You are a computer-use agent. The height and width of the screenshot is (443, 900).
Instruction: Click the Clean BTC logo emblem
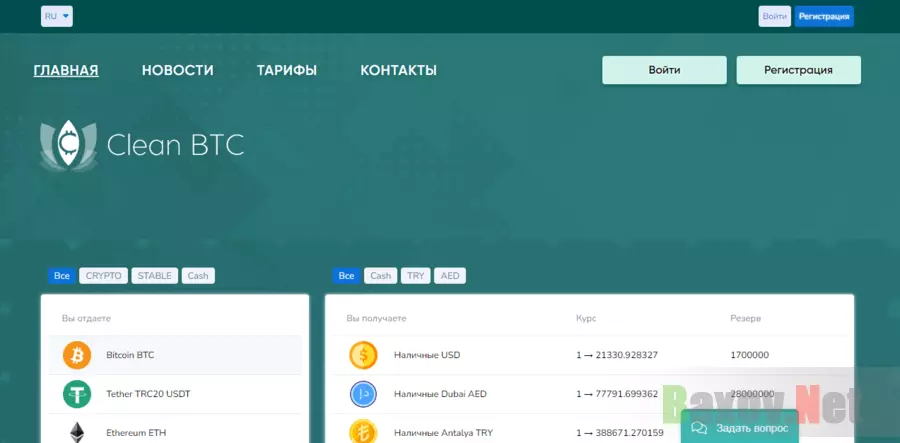pos(68,145)
